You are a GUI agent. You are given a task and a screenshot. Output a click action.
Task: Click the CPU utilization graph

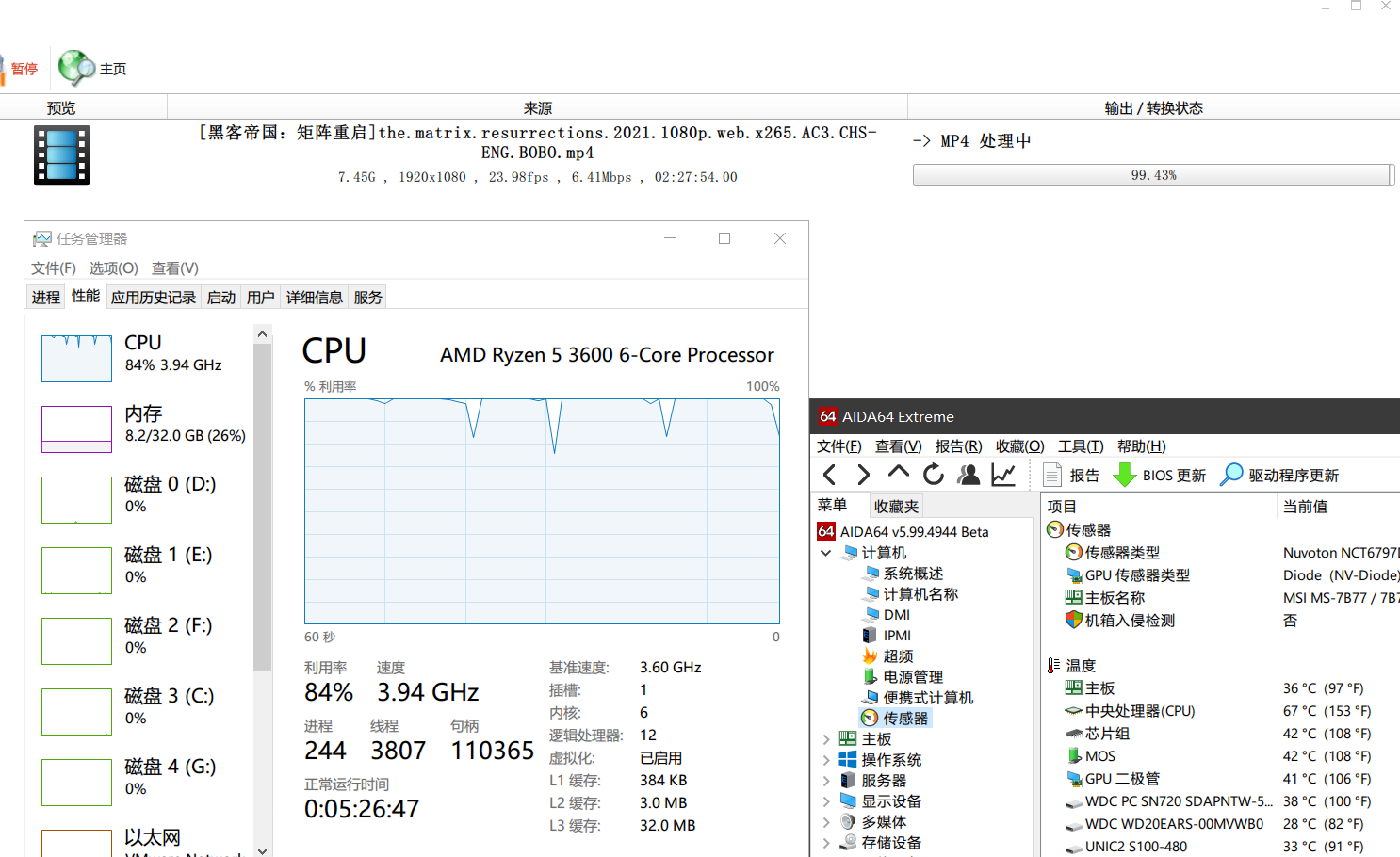coord(542,511)
